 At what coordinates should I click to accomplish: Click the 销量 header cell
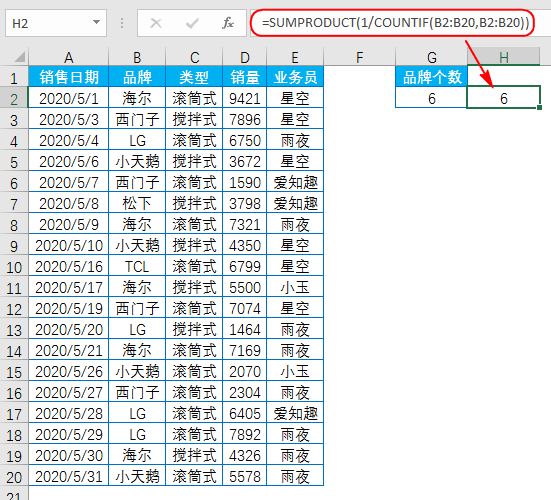[x=245, y=77]
